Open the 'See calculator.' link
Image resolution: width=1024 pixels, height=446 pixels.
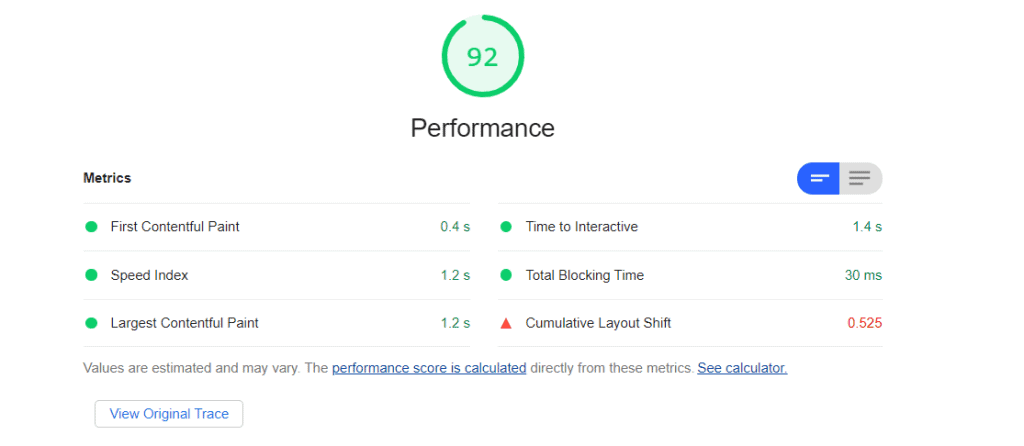click(742, 368)
